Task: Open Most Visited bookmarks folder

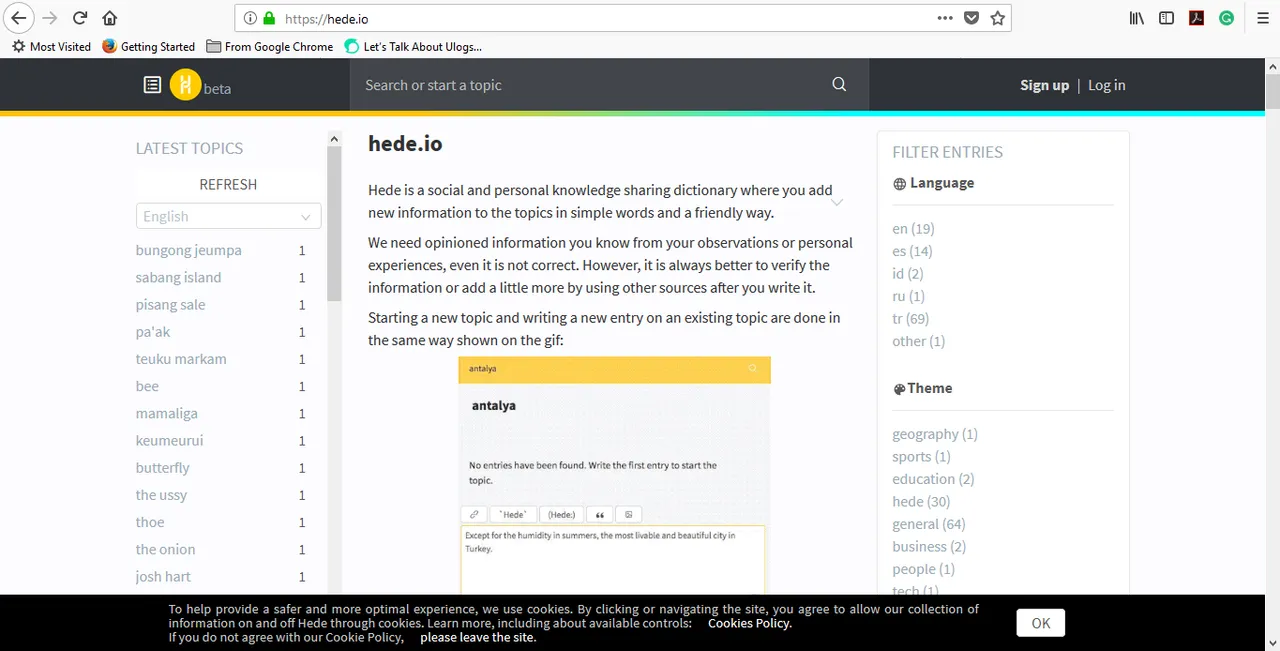Action: pyautogui.click(x=51, y=46)
